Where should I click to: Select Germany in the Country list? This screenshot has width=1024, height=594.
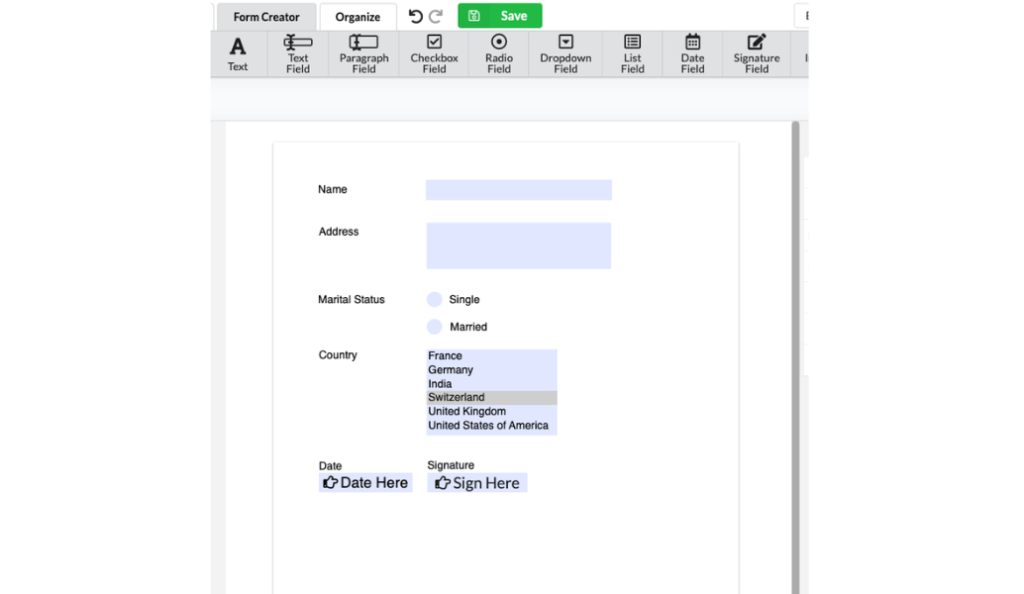450,369
